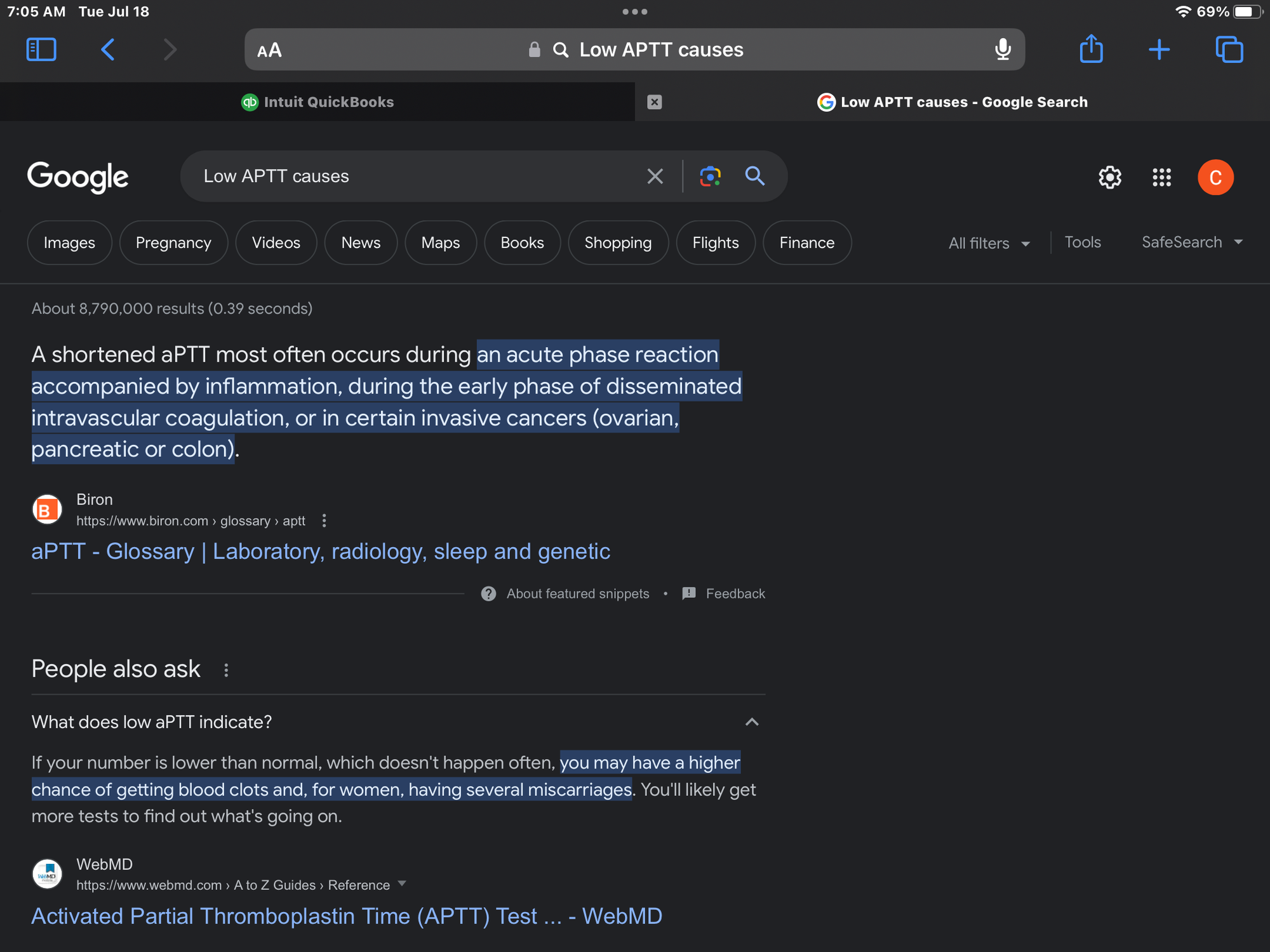Screen dimensions: 1270x952
Task: Switch to the Intuit QuickBooks tab
Action: pyautogui.click(x=317, y=102)
